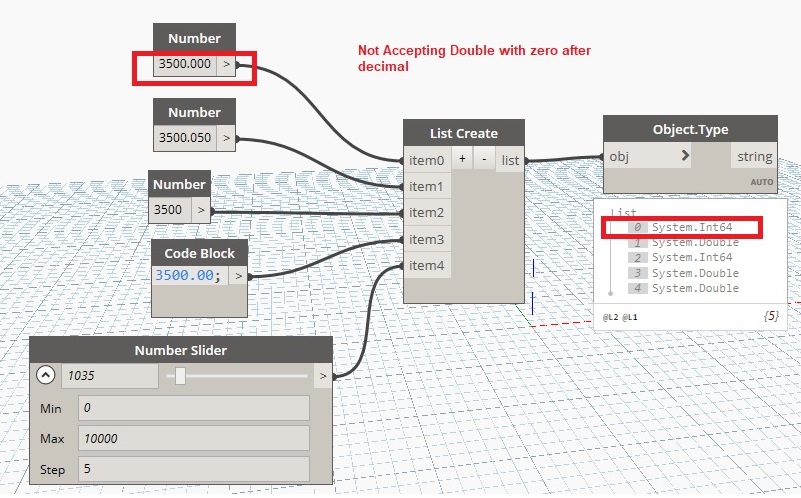Select the header of the 3500 Number node

point(179,184)
